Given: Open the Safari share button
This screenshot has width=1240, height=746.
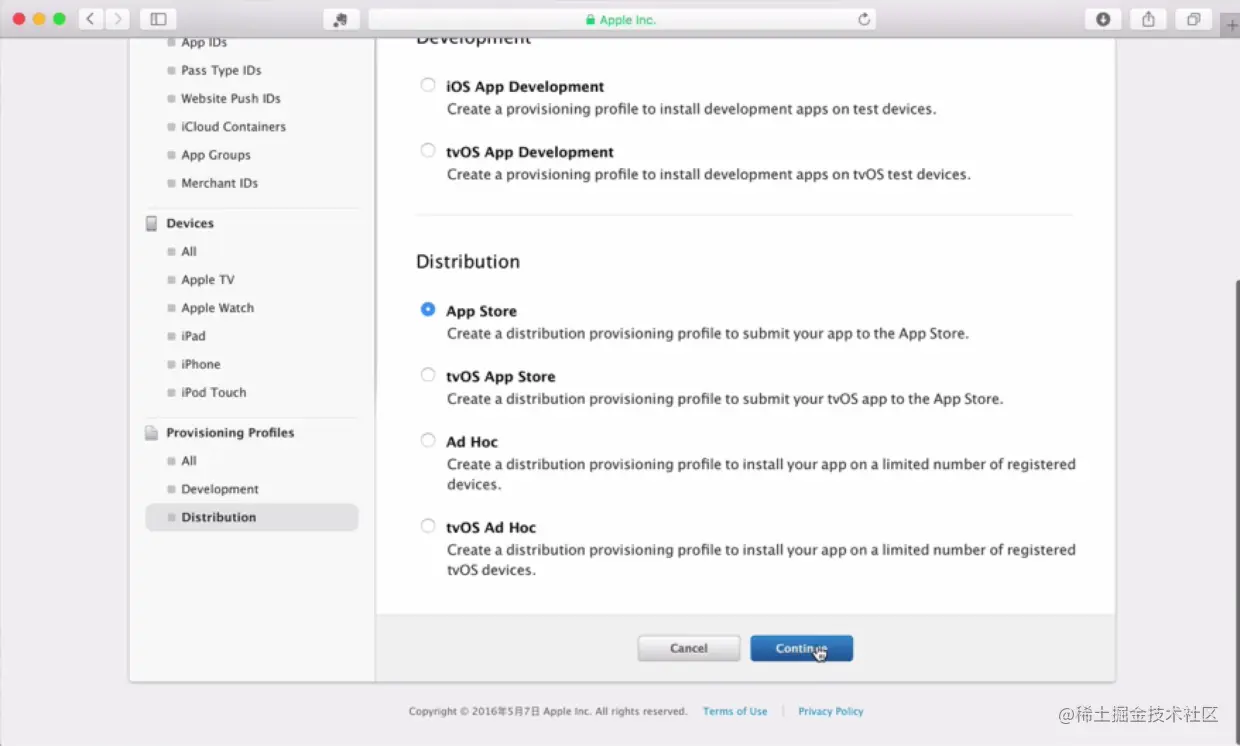Looking at the screenshot, I should point(1148,19).
